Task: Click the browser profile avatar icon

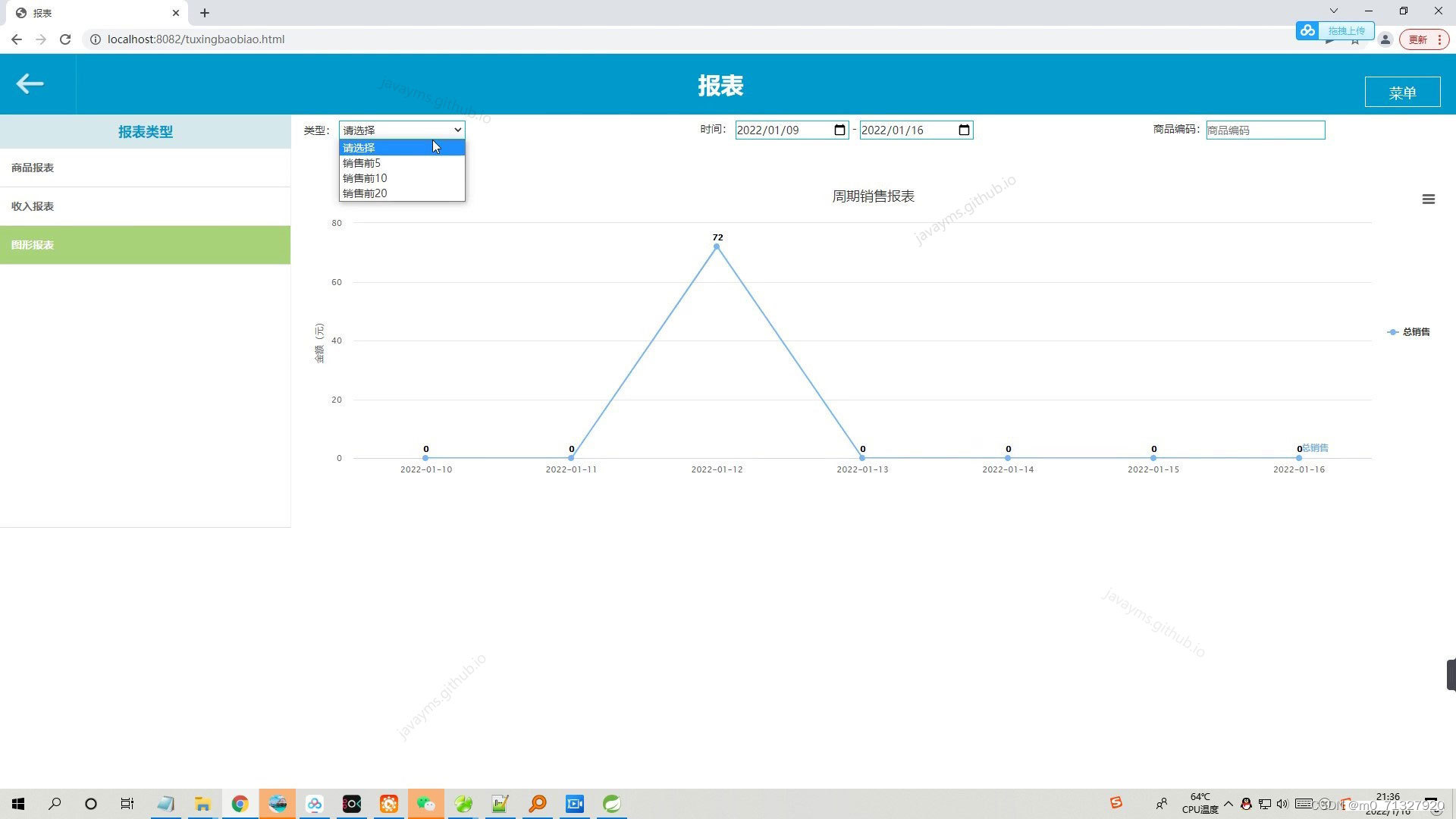Action: point(1385,39)
